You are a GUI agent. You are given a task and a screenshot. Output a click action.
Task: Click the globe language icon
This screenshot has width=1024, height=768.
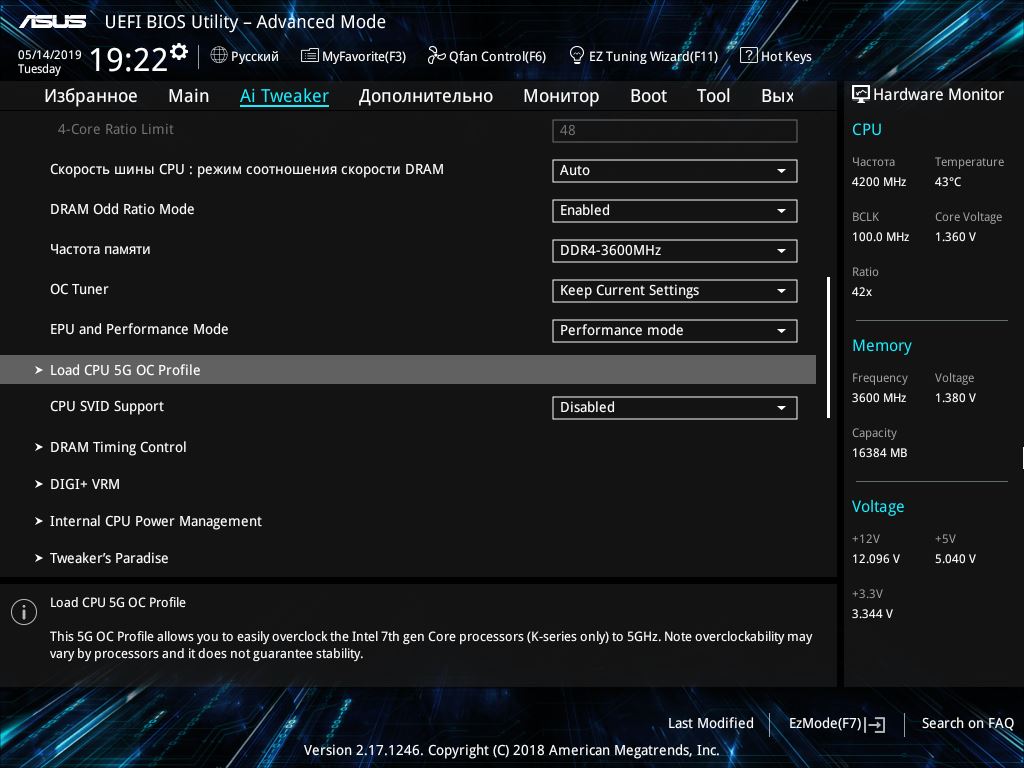[x=219, y=56]
